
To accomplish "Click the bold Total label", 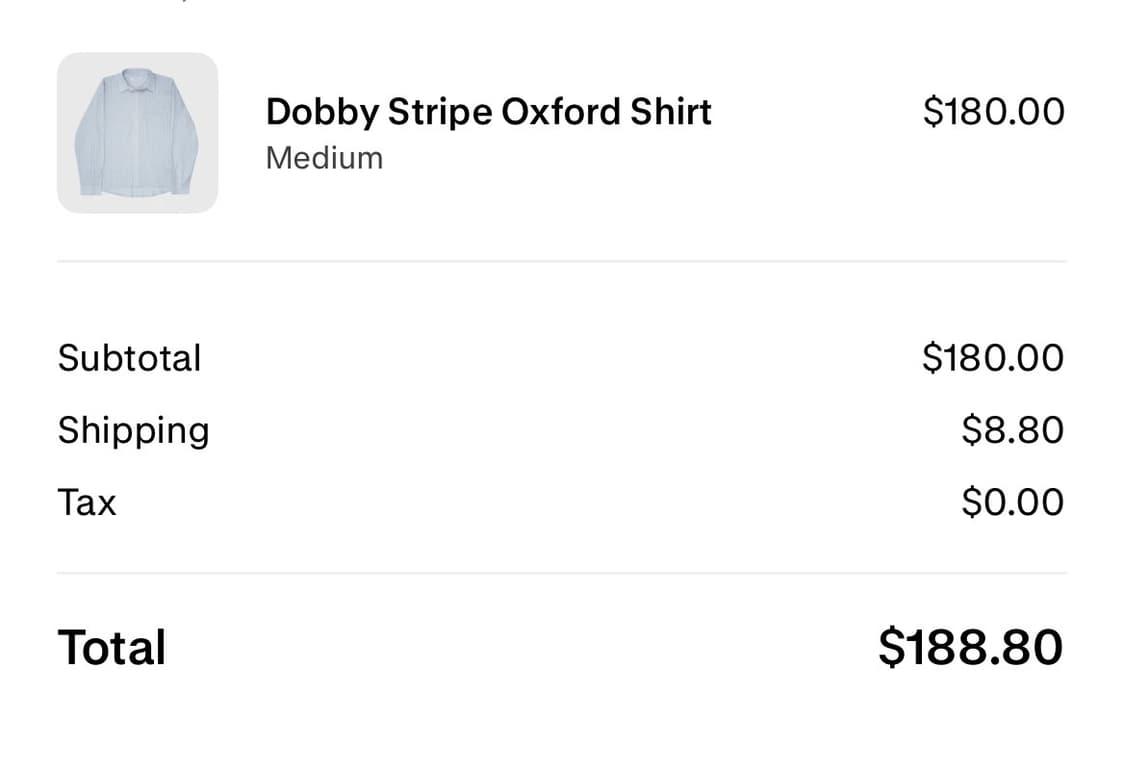I will tap(112, 647).
